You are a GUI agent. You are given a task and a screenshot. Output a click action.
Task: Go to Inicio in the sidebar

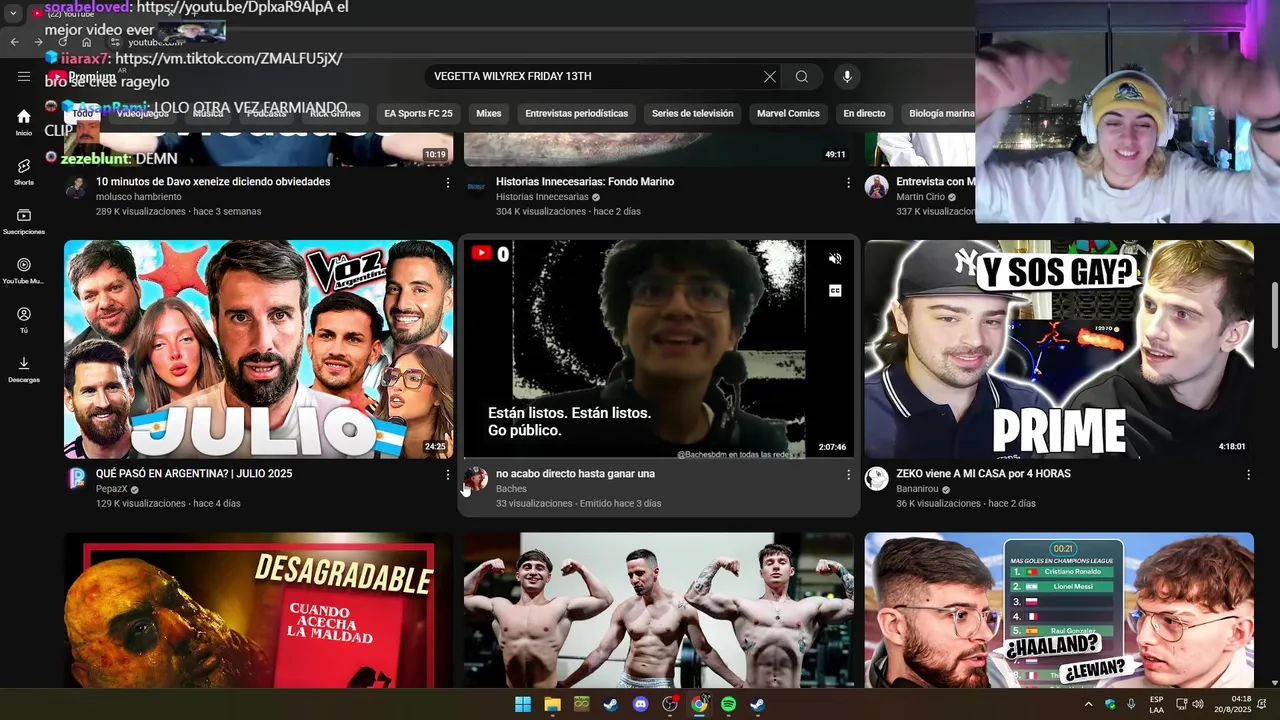pyautogui.click(x=24, y=122)
